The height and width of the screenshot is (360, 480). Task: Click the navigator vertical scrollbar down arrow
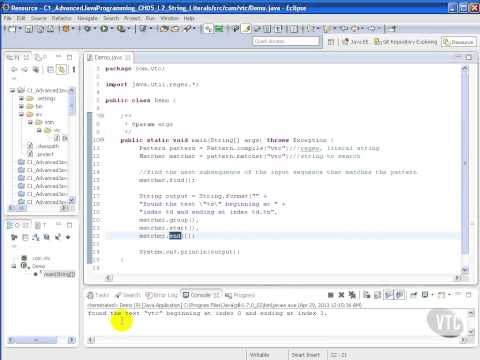(x=72, y=200)
